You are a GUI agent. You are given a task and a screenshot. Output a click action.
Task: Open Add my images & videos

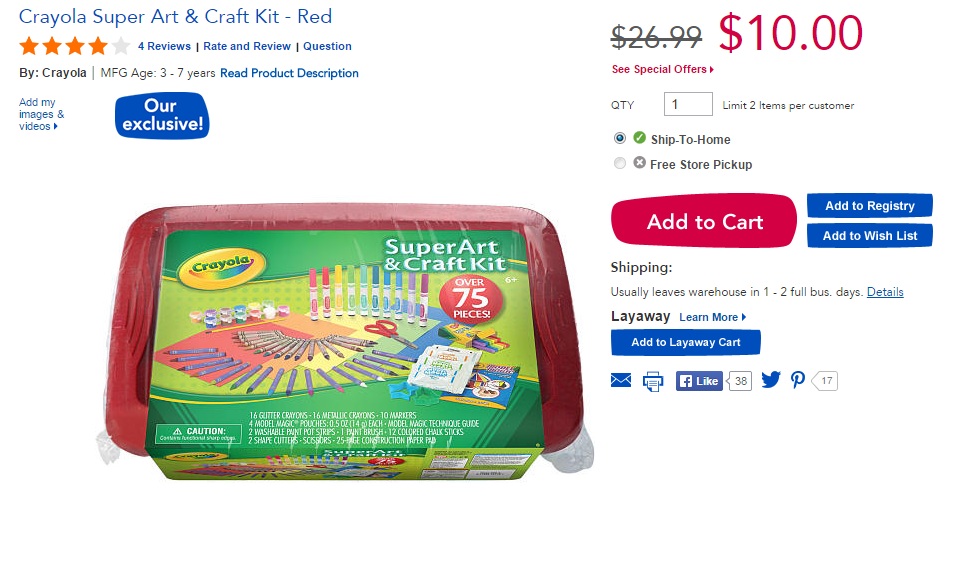(41, 114)
